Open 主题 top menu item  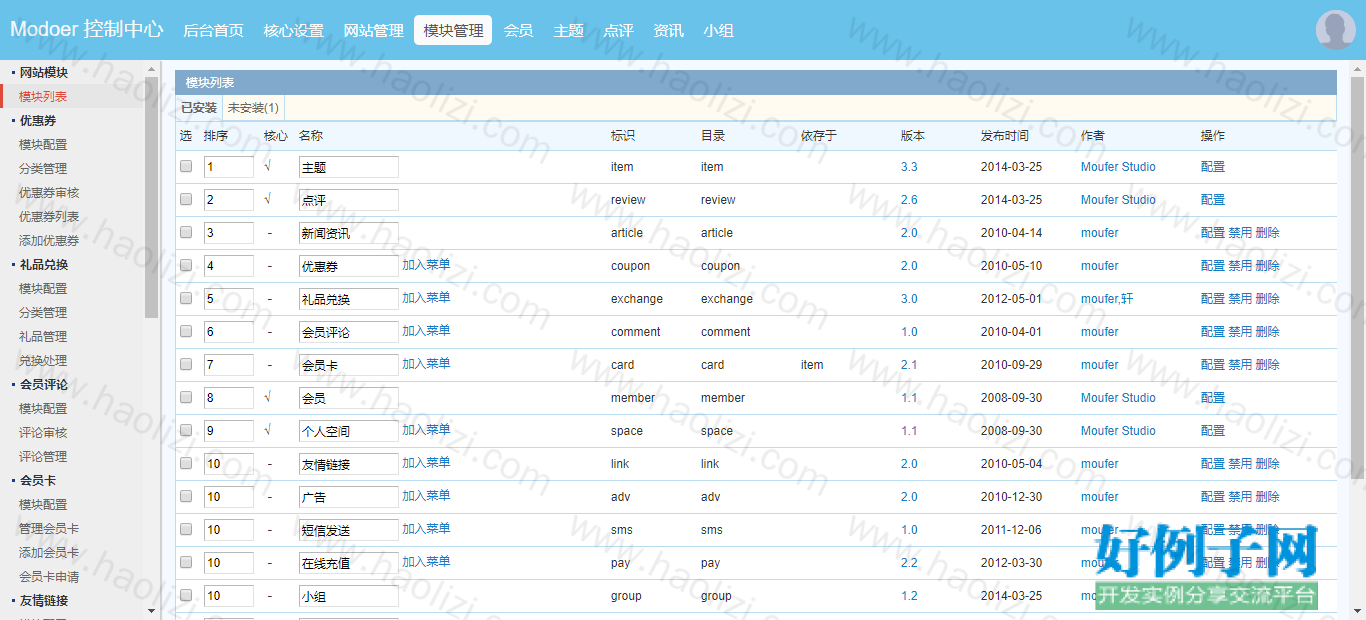(568, 31)
